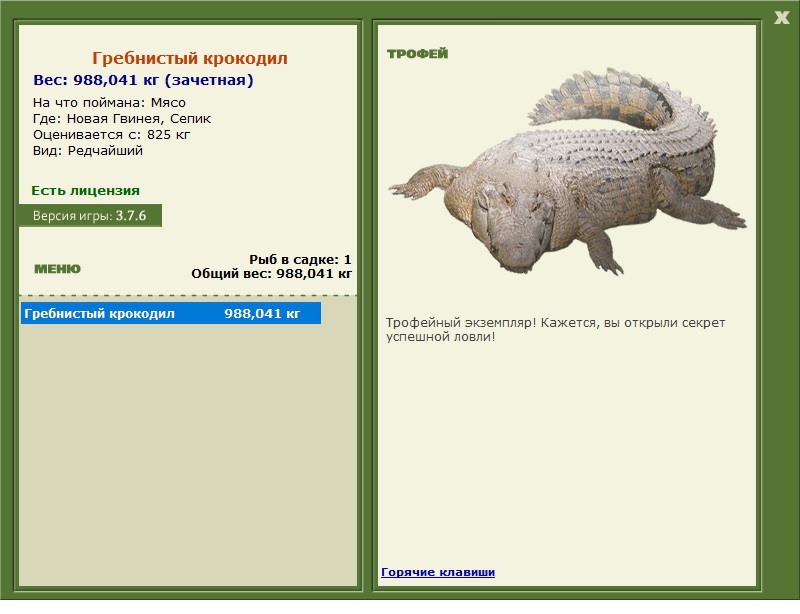Click the crocodile trophy image
This screenshot has width=800, height=614.
[566, 171]
